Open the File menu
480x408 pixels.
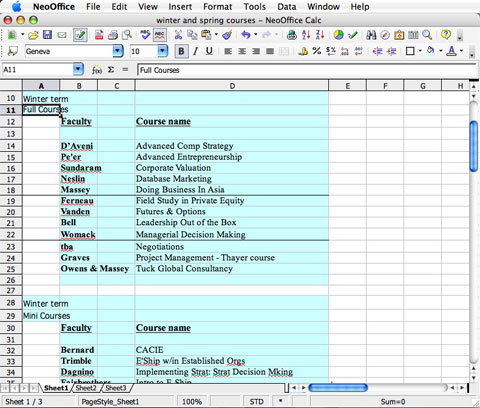click(x=93, y=7)
